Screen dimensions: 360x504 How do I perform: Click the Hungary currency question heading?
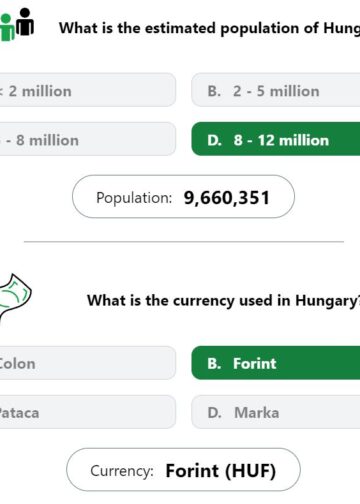coord(223,301)
